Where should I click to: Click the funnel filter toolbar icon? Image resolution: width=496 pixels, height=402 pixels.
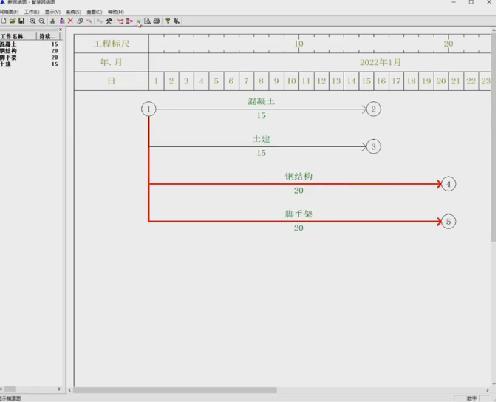pyautogui.click(x=168, y=21)
